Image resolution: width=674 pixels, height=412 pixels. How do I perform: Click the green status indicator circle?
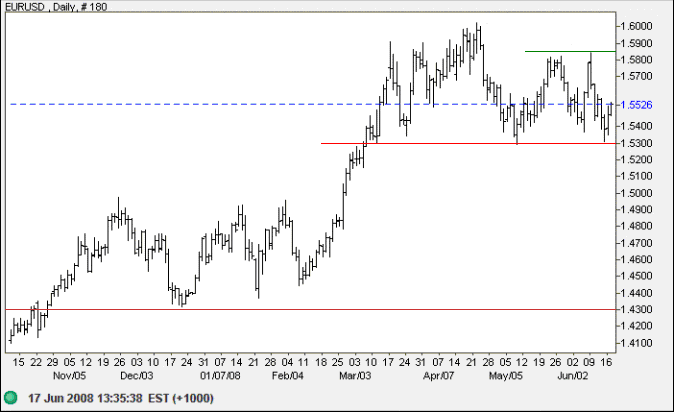[10, 397]
